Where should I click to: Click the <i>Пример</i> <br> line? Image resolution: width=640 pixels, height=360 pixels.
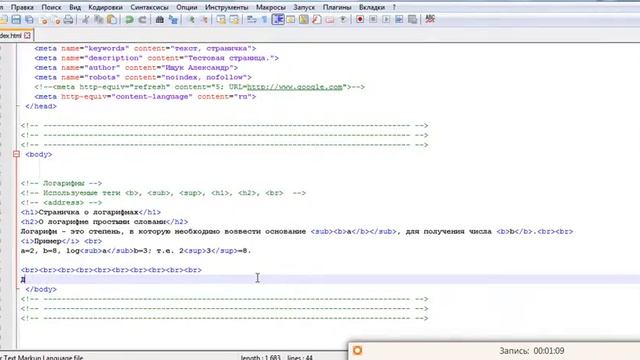coord(61,241)
